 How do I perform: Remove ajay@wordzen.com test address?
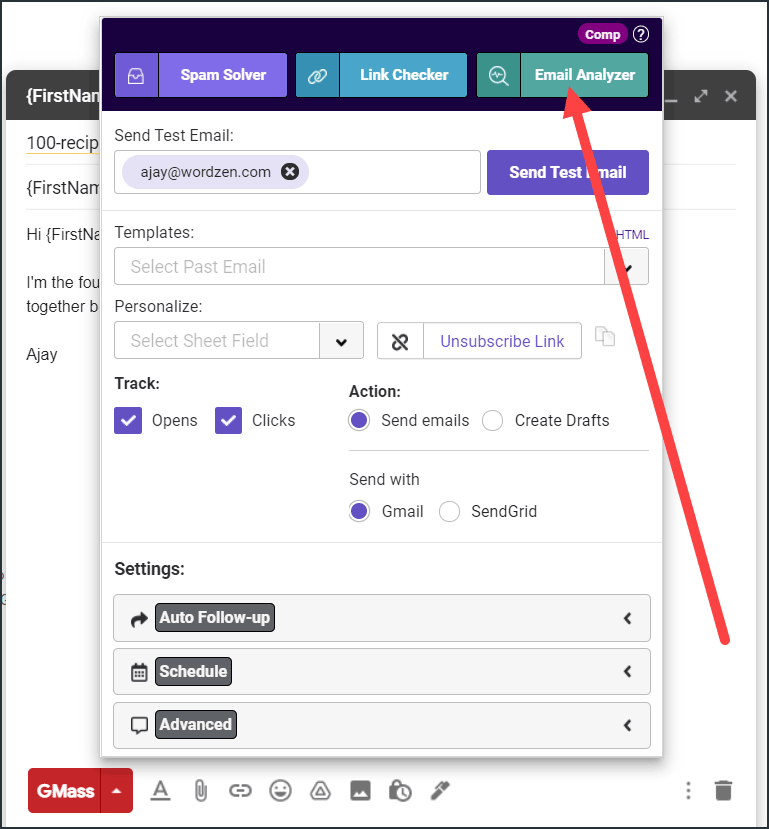click(x=290, y=172)
